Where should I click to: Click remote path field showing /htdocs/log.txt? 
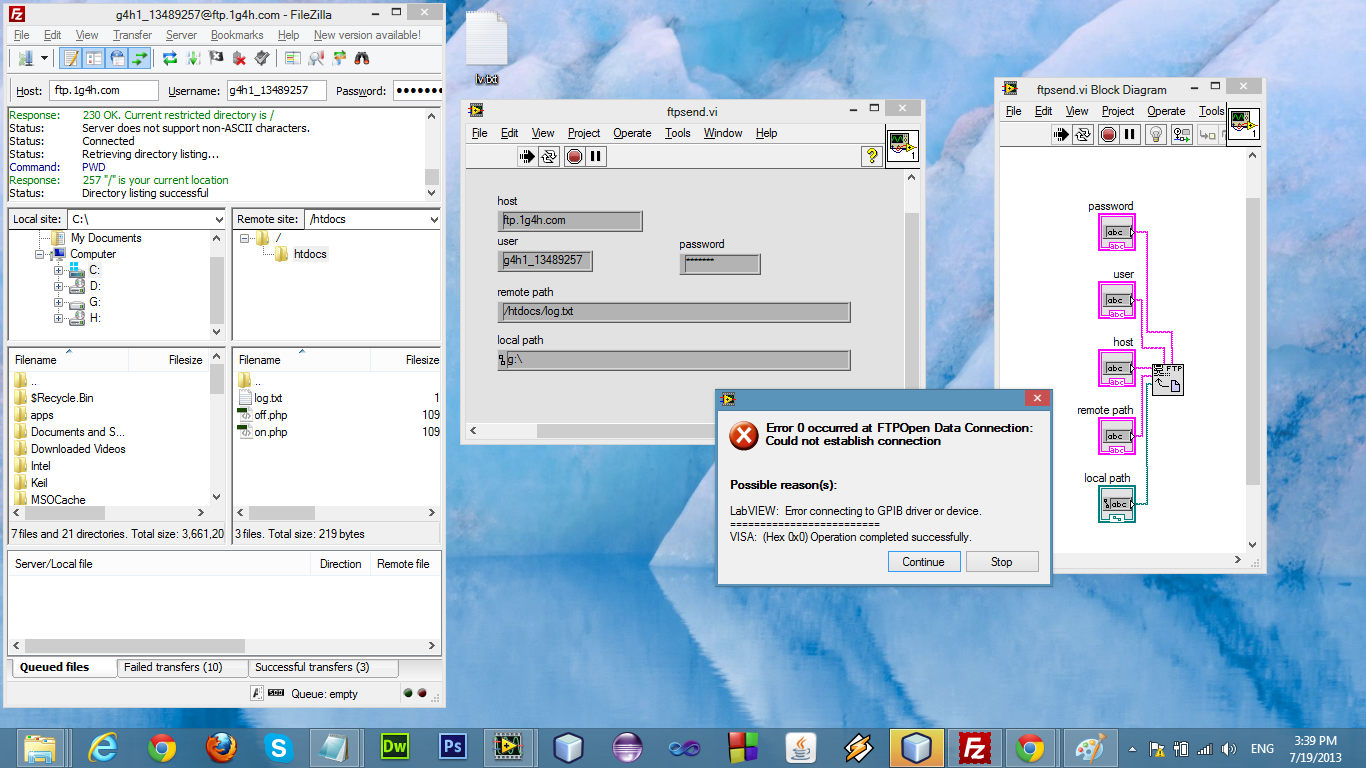(674, 312)
